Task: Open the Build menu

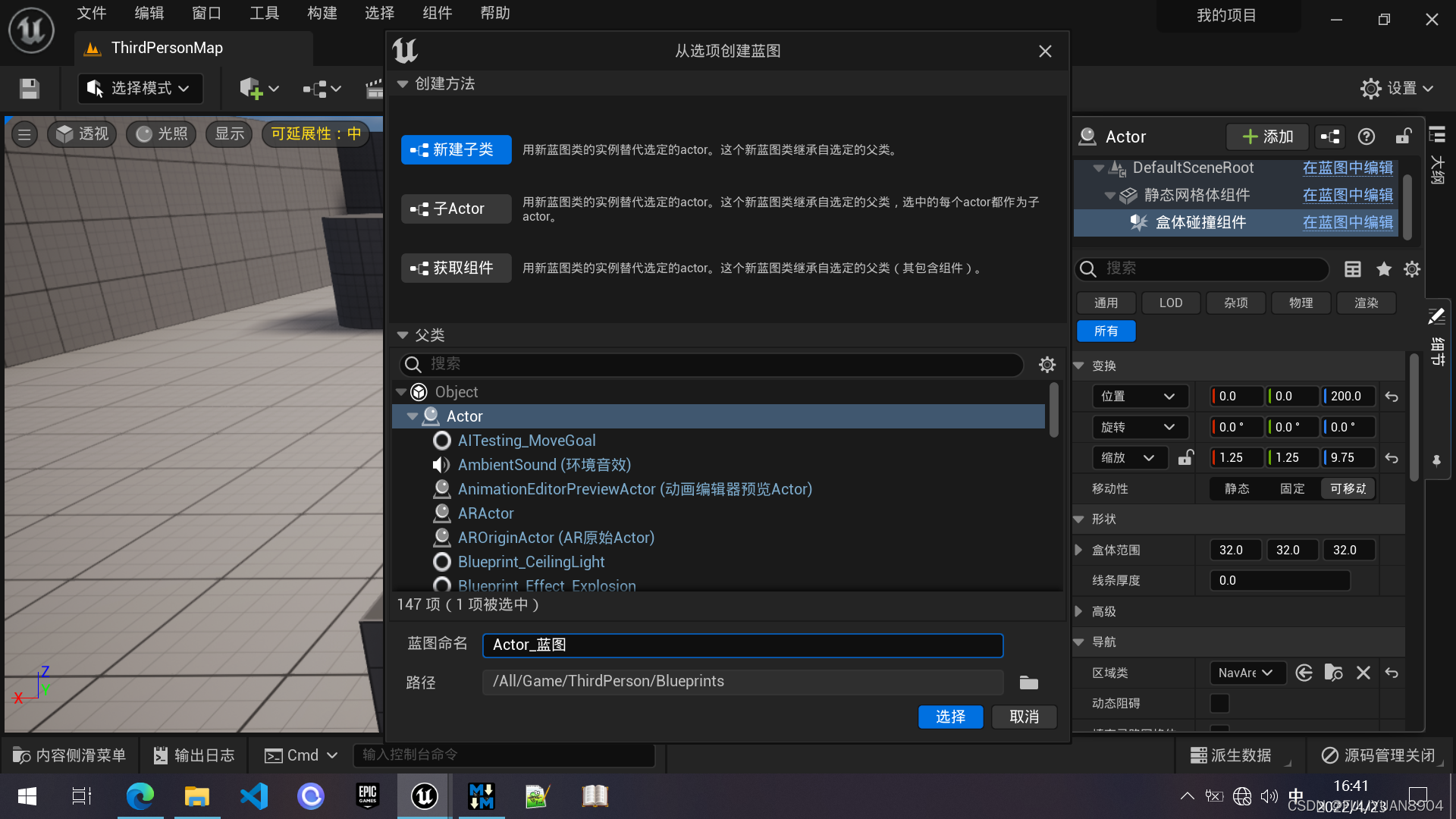Action: pos(322,13)
